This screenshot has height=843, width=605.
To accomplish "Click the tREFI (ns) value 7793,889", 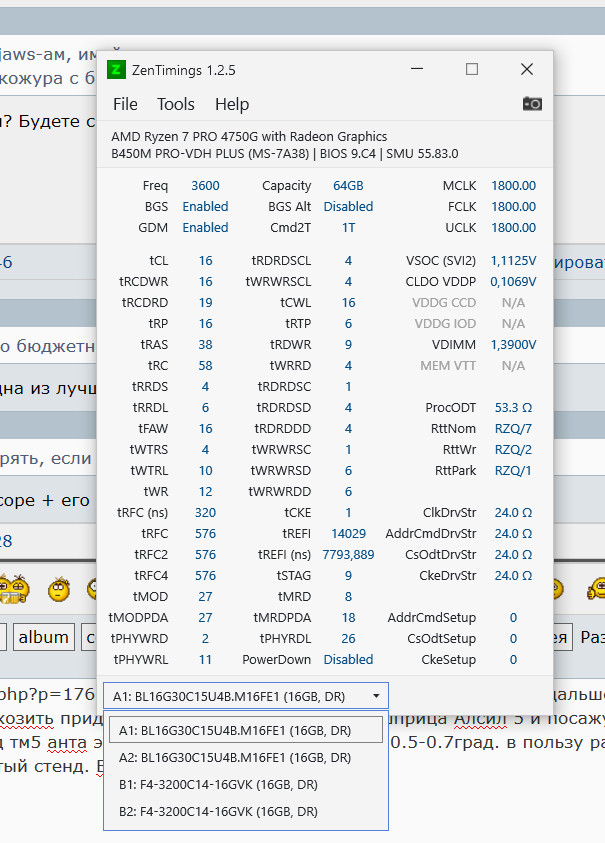I will (x=348, y=554).
